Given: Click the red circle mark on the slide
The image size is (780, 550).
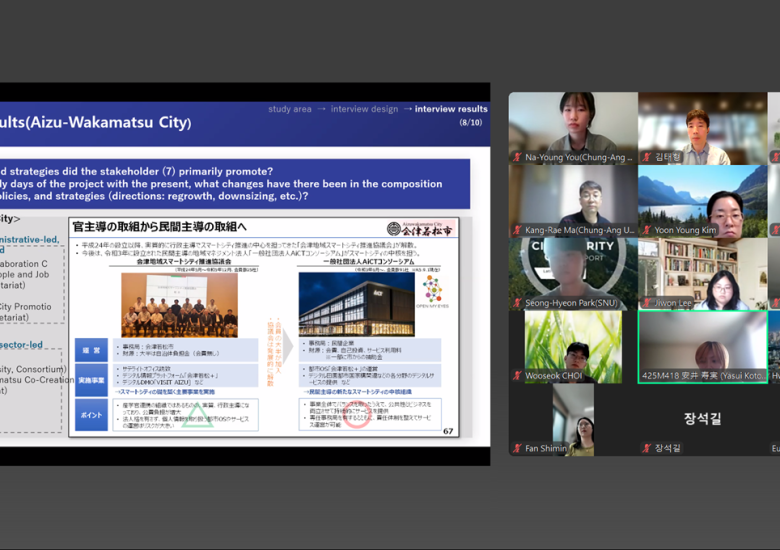Looking at the screenshot, I should (357, 416).
